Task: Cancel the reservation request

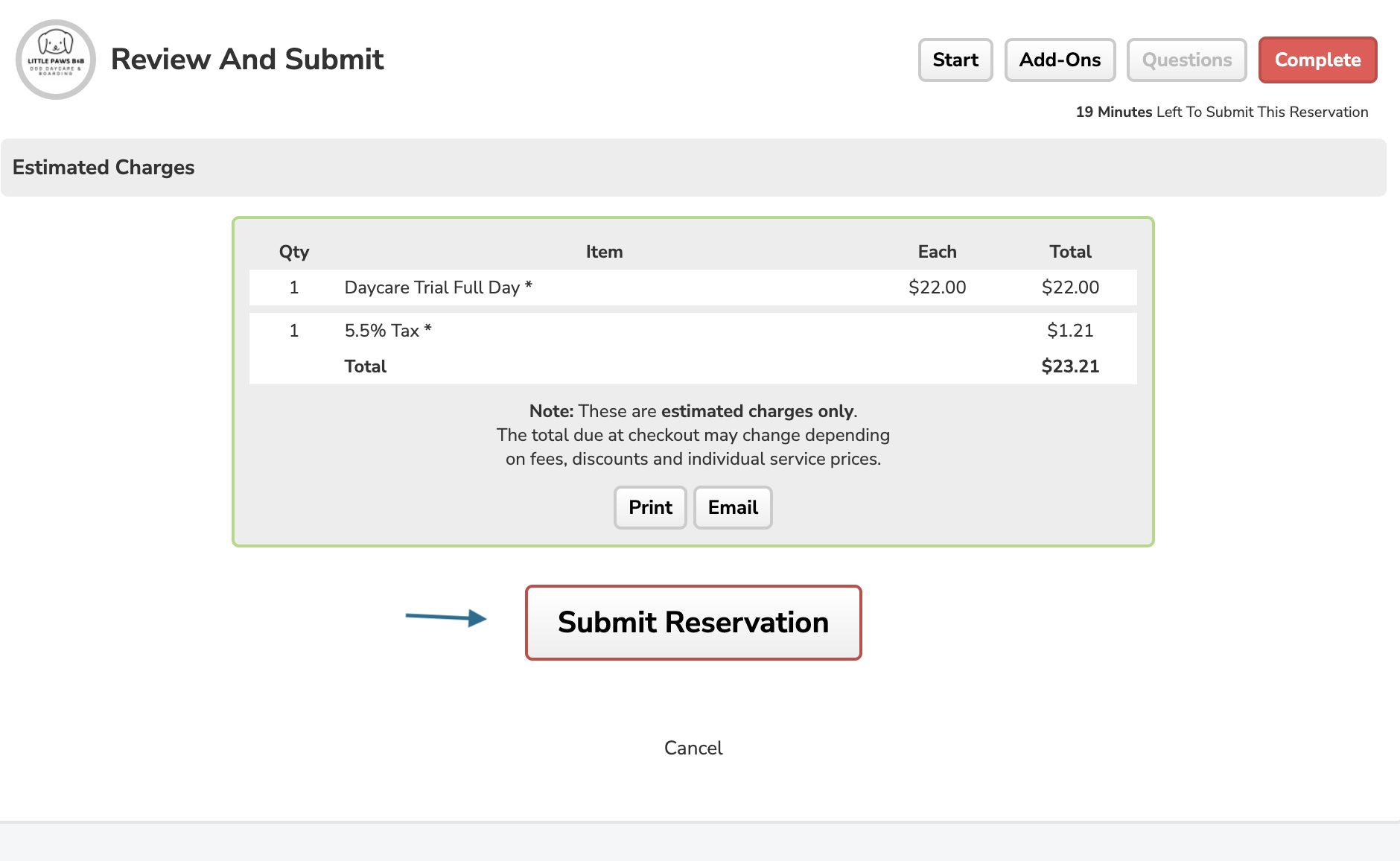Action: click(x=693, y=748)
